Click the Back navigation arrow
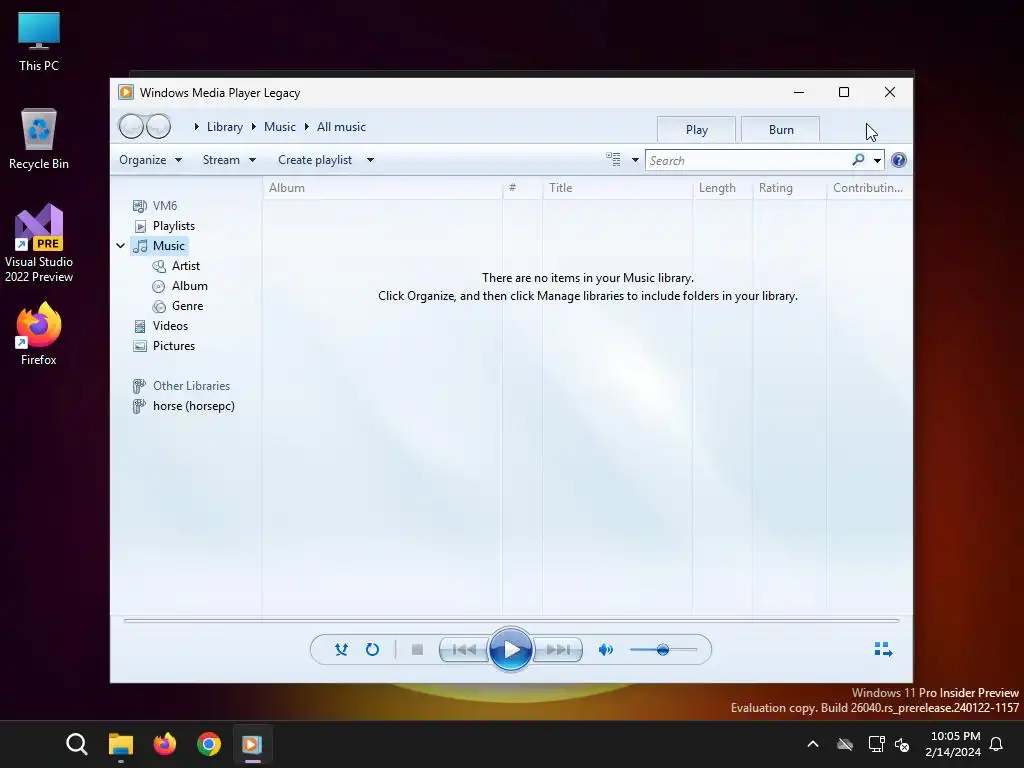 (x=131, y=126)
